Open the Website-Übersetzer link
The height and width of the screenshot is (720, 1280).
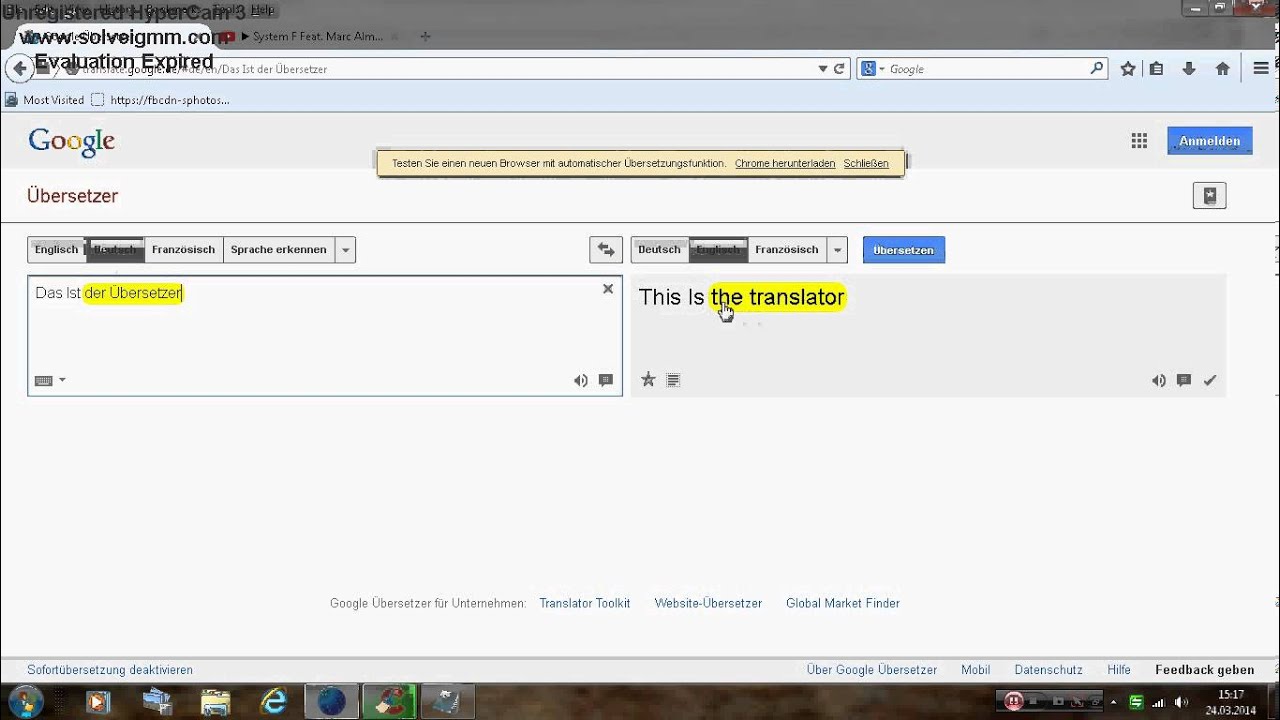click(708, 603)
